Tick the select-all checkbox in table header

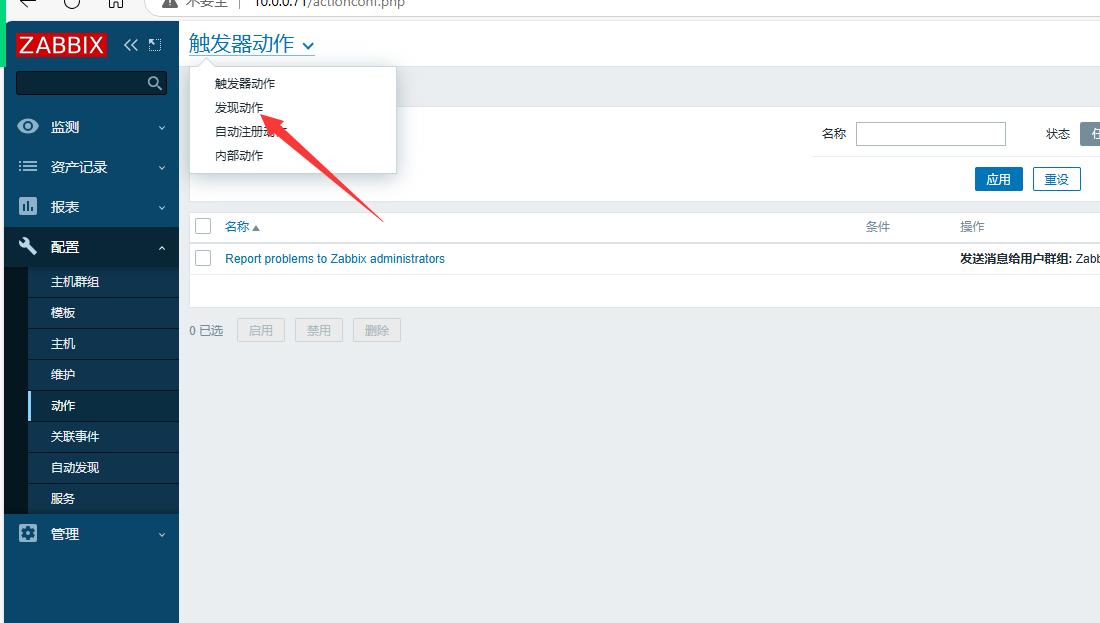[x=203, y=226]
